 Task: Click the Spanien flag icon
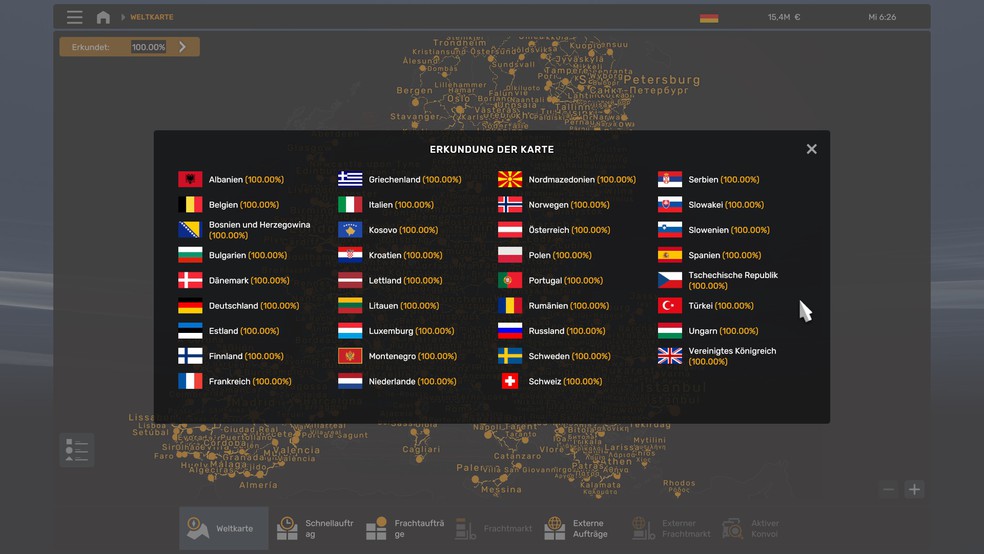pyautogui.click(x=670, y=255)
